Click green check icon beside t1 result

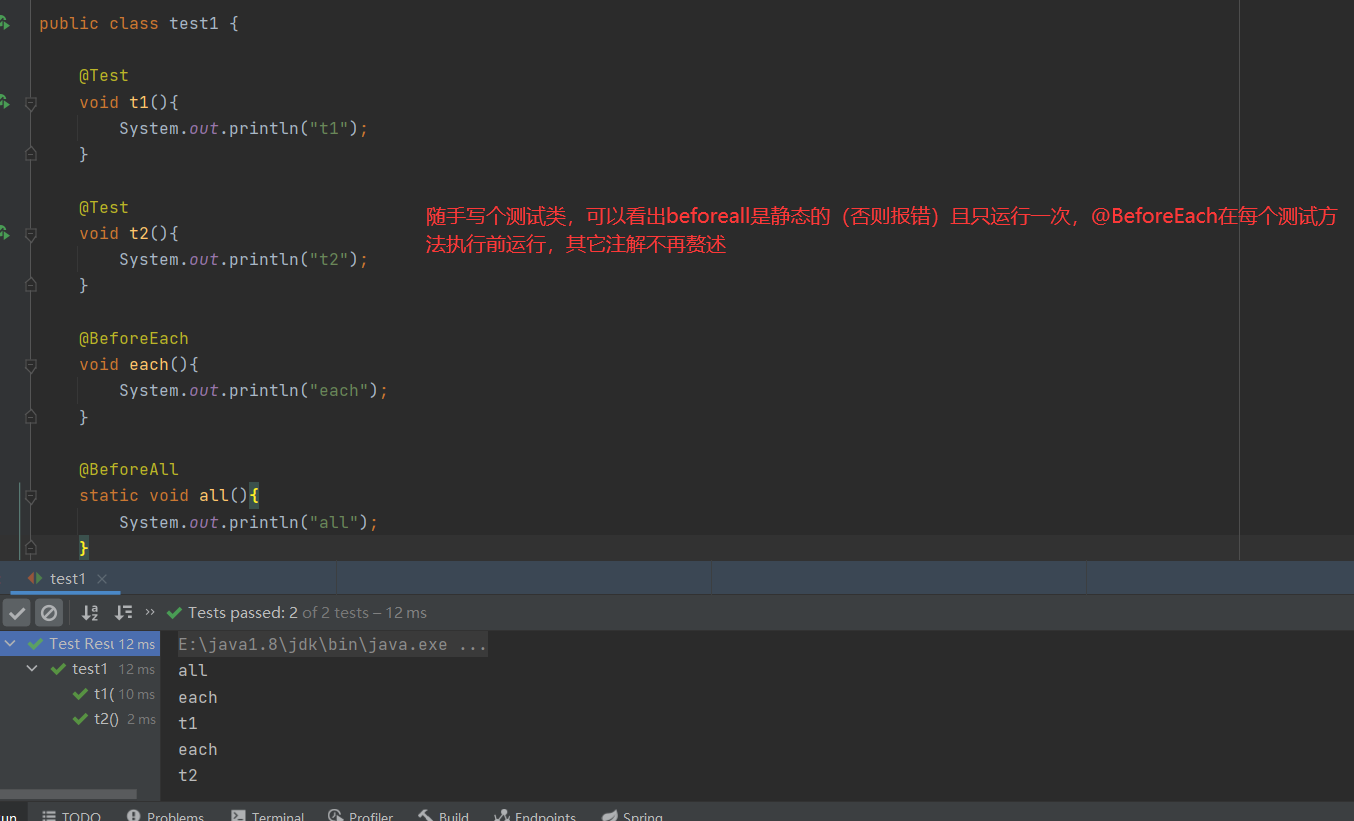pos(80,694)
